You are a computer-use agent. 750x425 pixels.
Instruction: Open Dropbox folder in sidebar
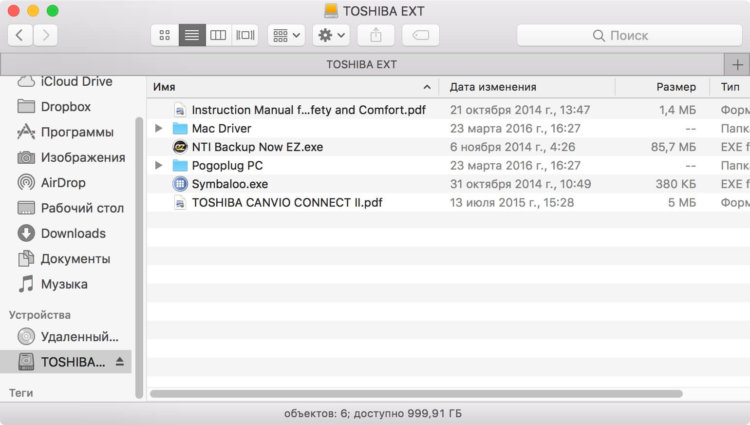[54, 107]
